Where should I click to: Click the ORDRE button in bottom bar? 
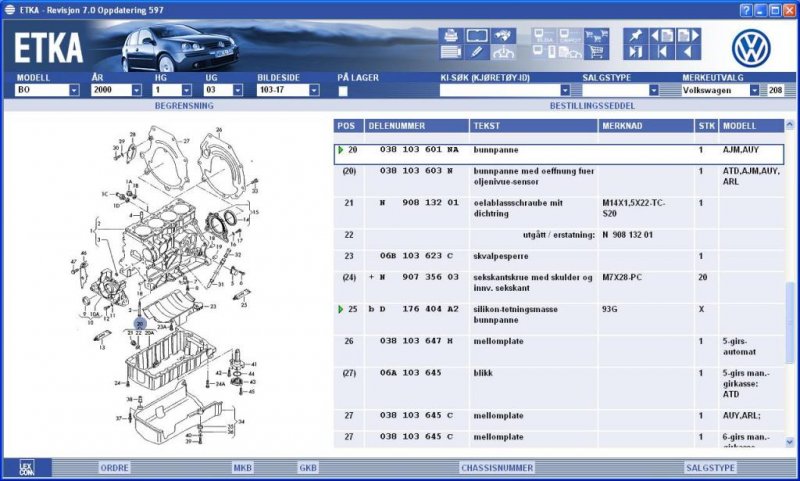114,467
